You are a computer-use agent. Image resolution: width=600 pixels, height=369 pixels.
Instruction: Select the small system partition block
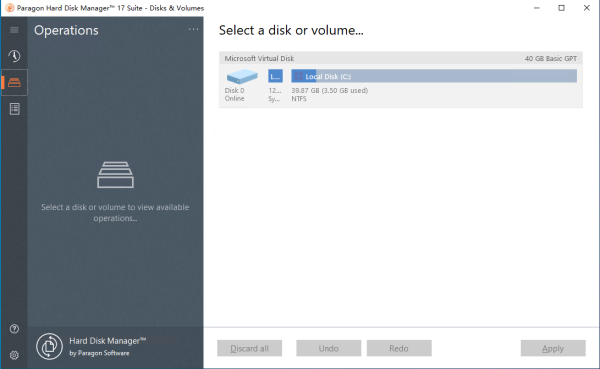(x=276, y=76)
